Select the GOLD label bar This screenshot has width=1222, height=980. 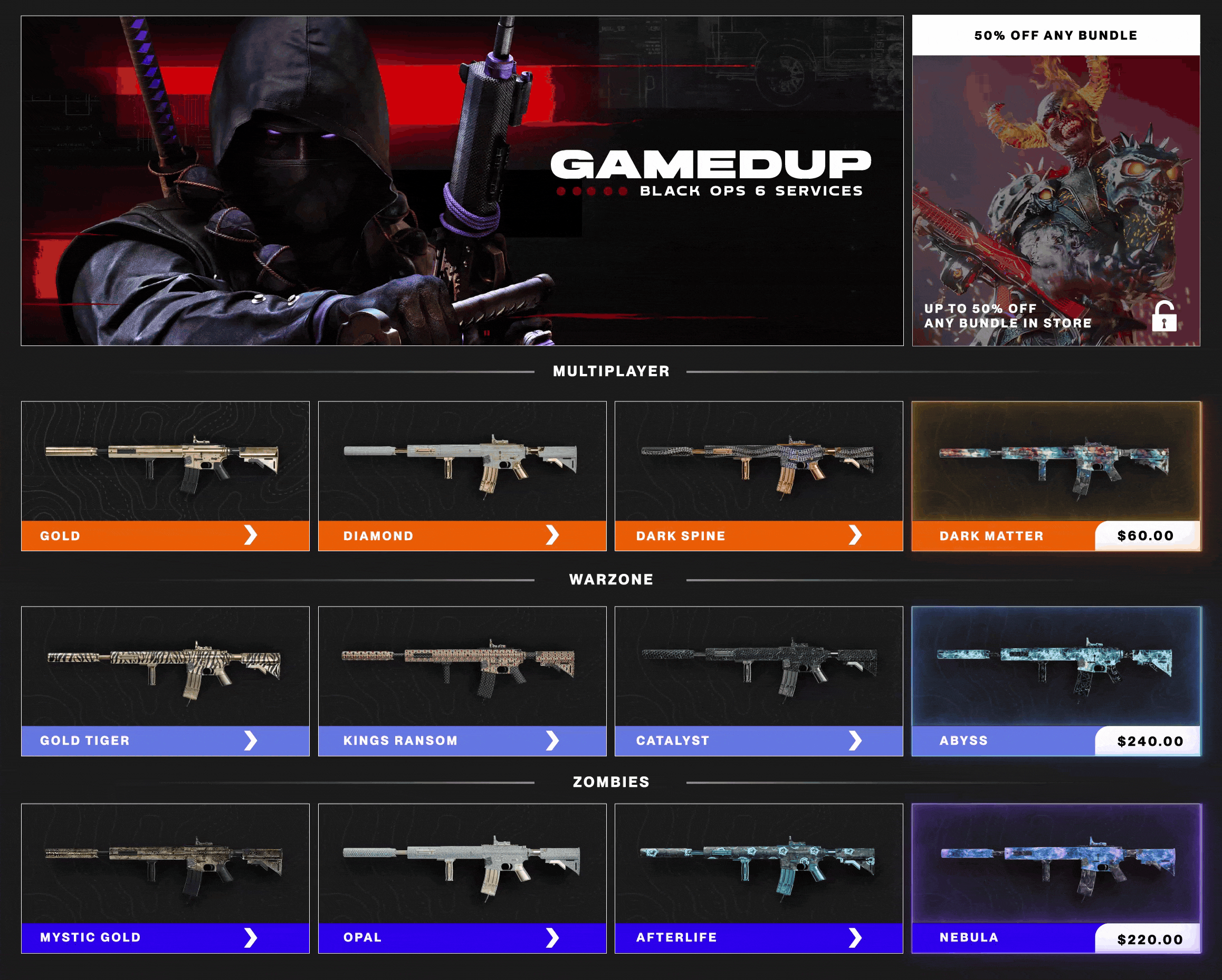[166, 536]
